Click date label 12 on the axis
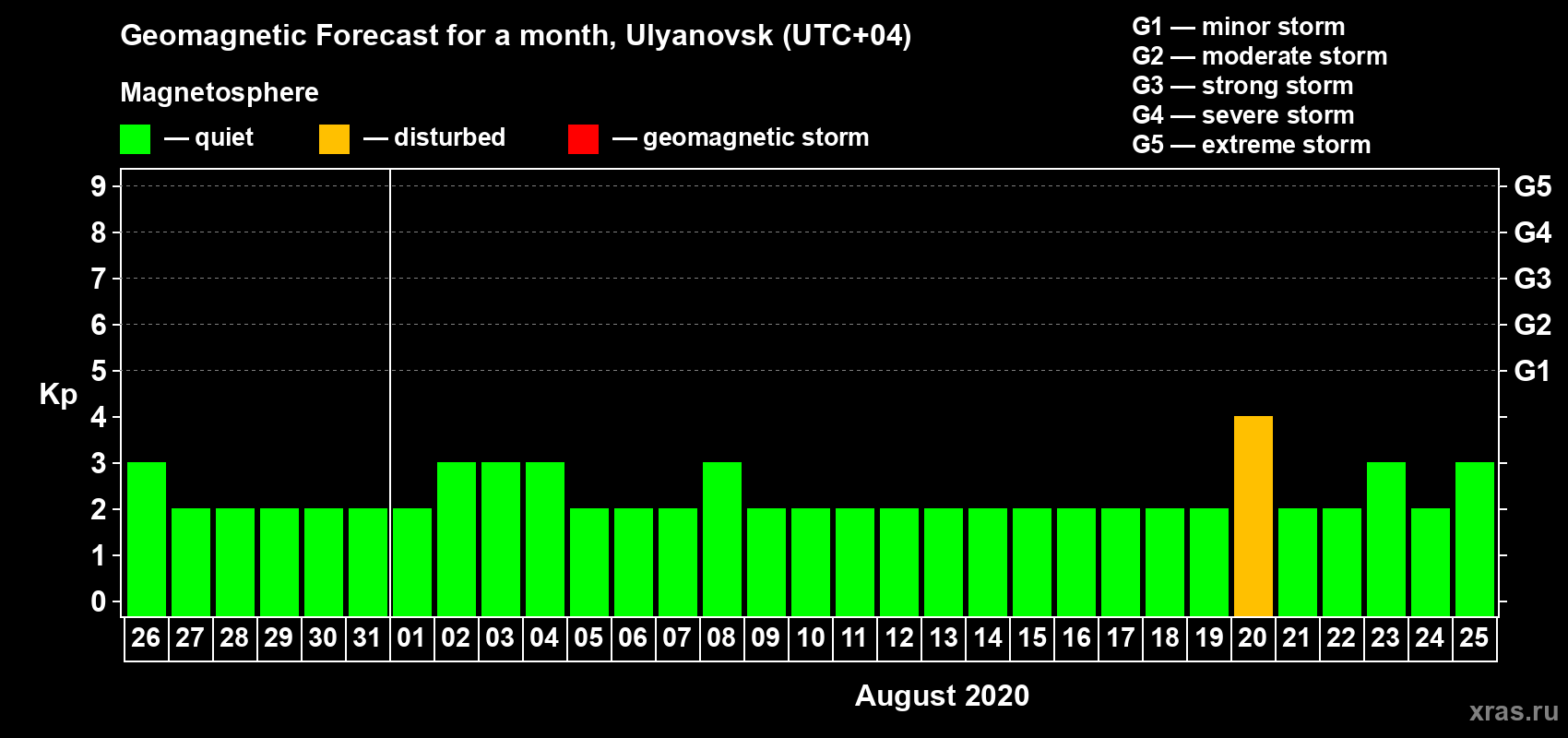This screenshot has width=1568, height=738. [899, 638]
